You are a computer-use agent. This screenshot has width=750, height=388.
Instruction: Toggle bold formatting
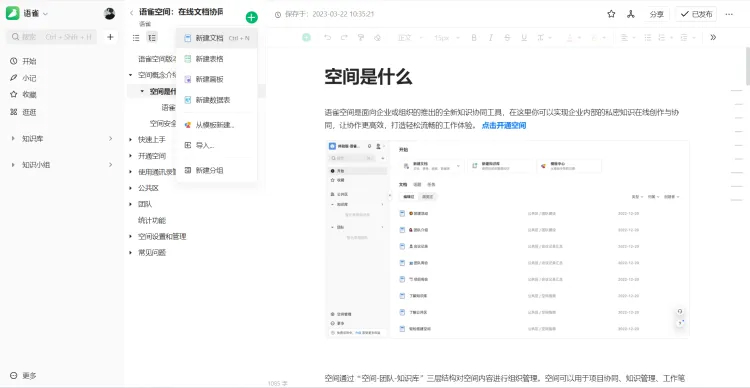[474, 37]
